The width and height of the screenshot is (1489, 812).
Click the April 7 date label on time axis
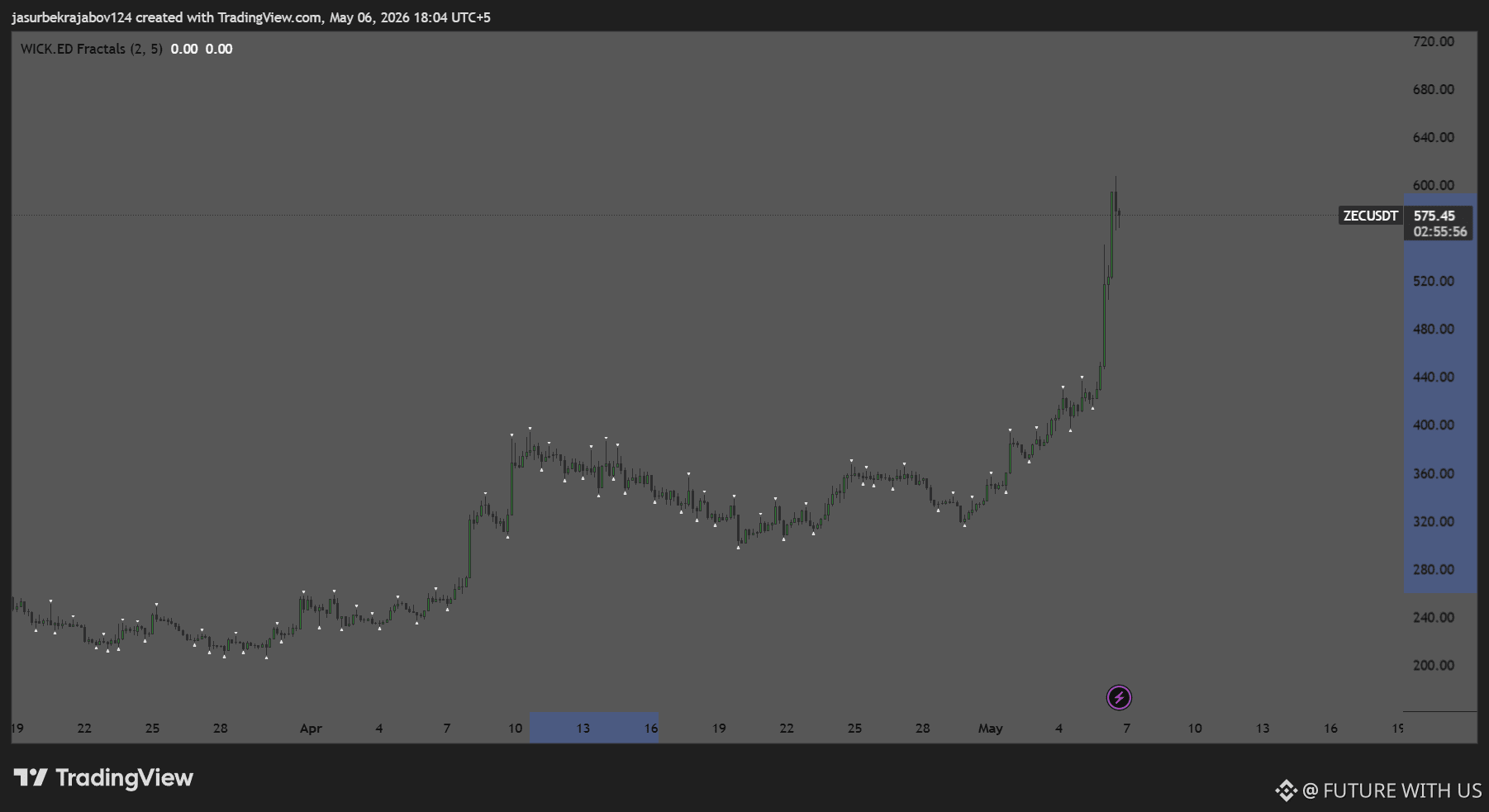[x=447, y=729]
